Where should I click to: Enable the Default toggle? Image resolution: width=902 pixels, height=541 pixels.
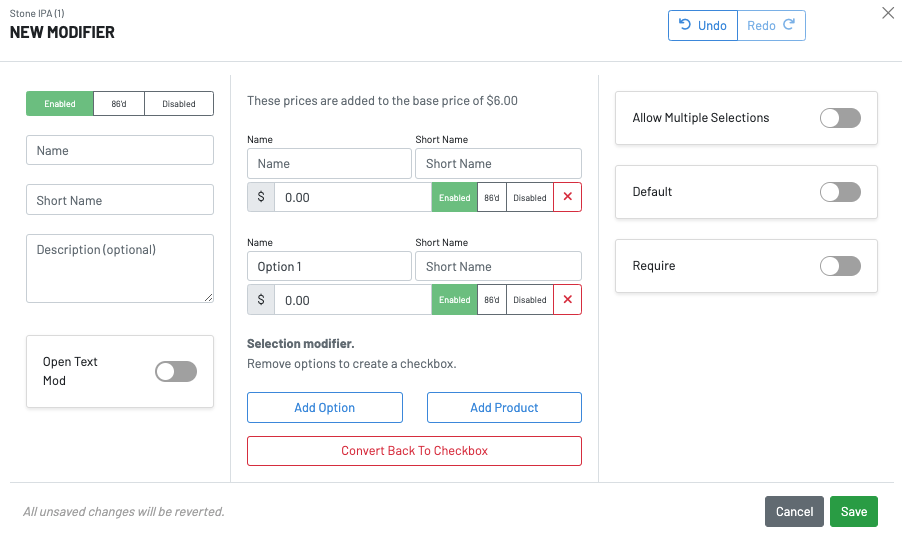[x=840, y=192]
